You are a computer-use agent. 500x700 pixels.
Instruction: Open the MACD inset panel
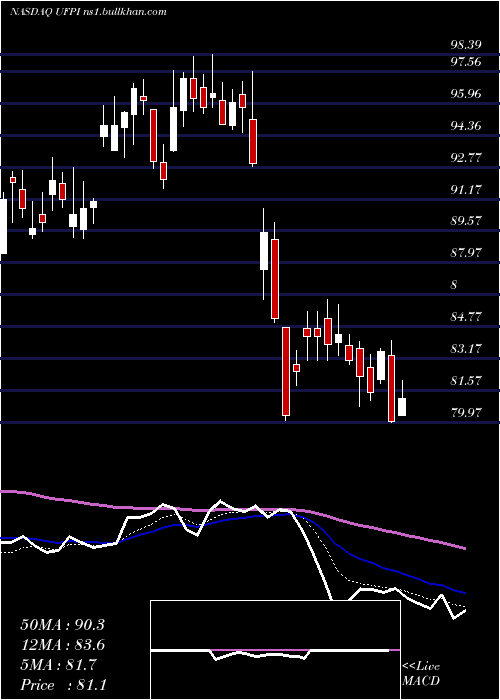275,650
